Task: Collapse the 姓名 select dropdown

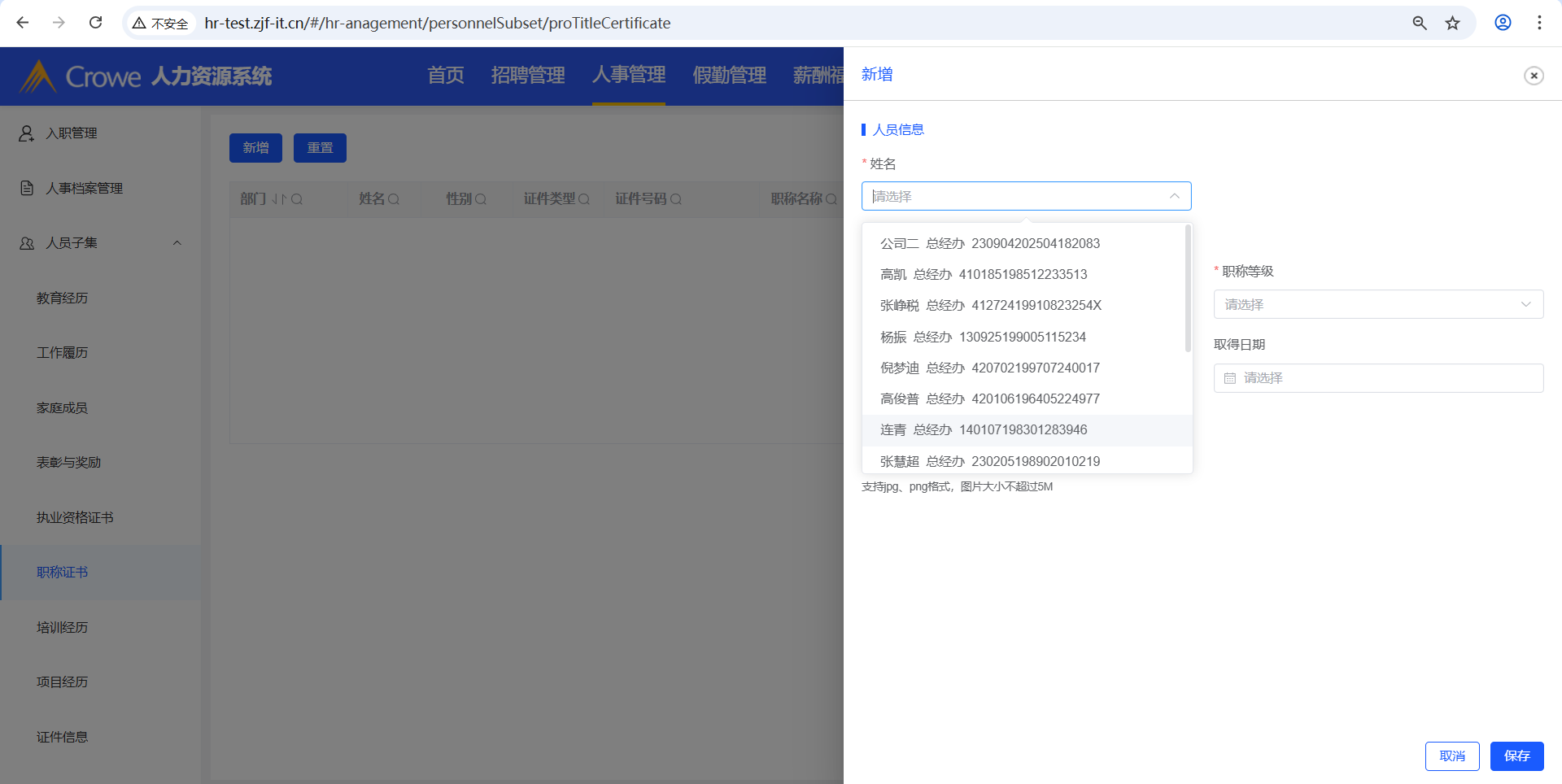Action: pyautogui.click(x=1174, y=196)
